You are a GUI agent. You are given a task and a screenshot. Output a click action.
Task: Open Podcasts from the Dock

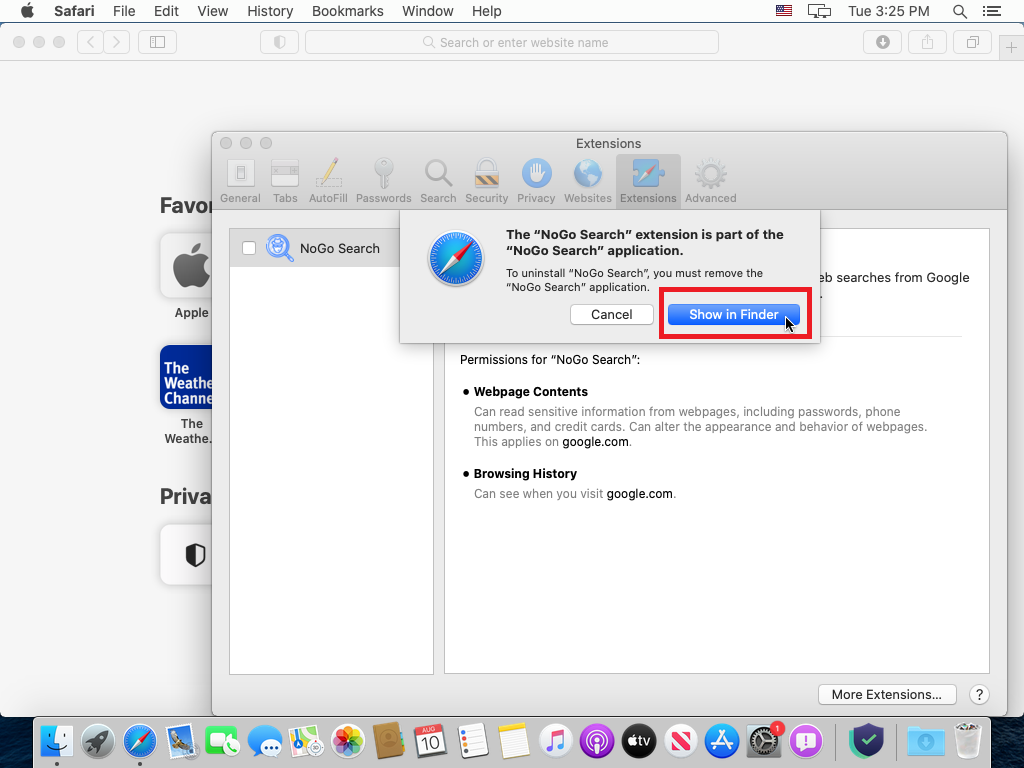596,741
